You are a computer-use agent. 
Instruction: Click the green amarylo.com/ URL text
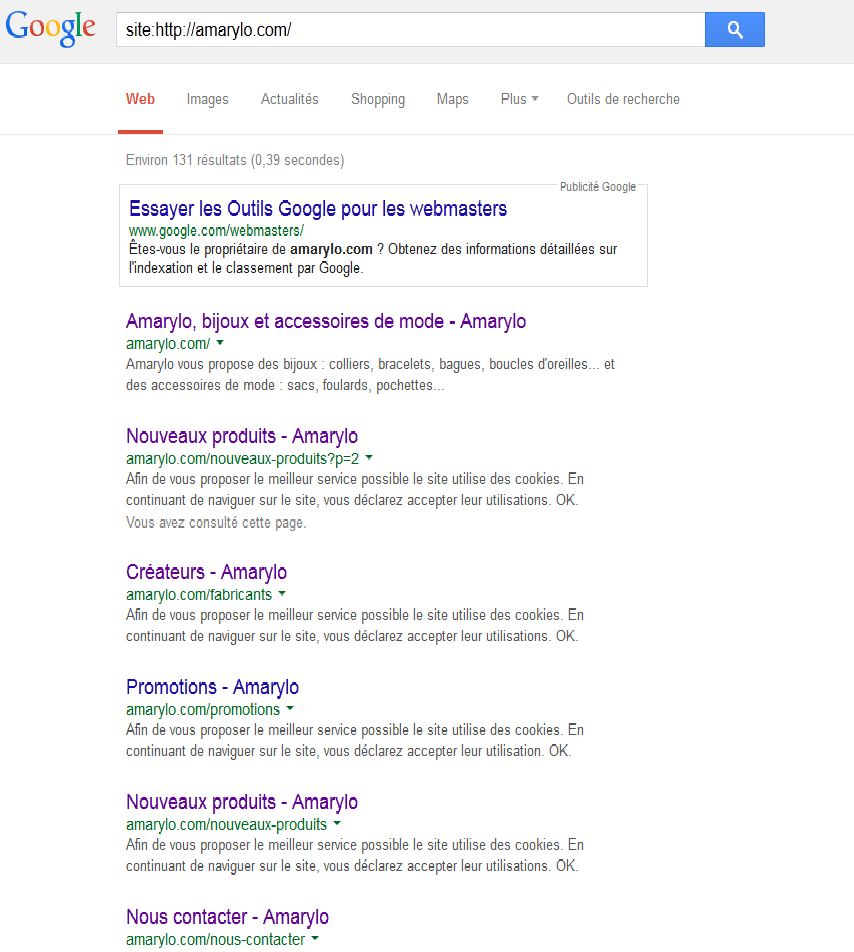[168, 344]
